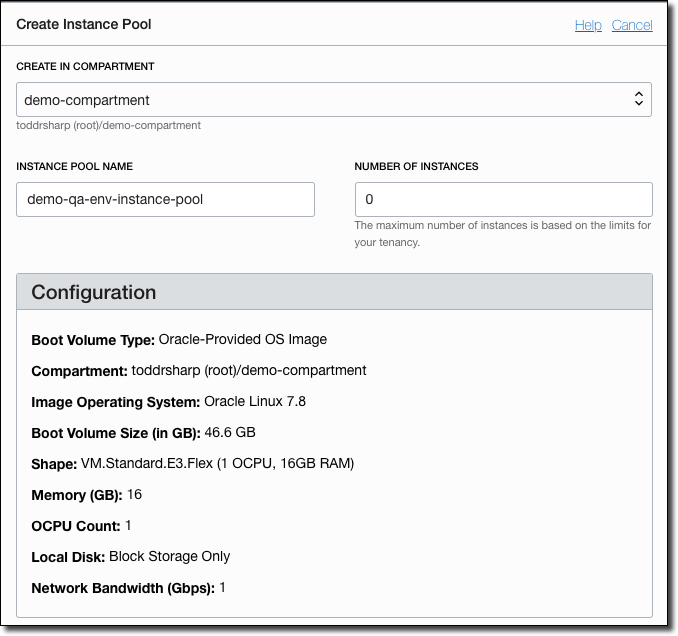This screenshot has width=678, height=636.
Task: Click the Number of Instances field
Action: (503, 199)
